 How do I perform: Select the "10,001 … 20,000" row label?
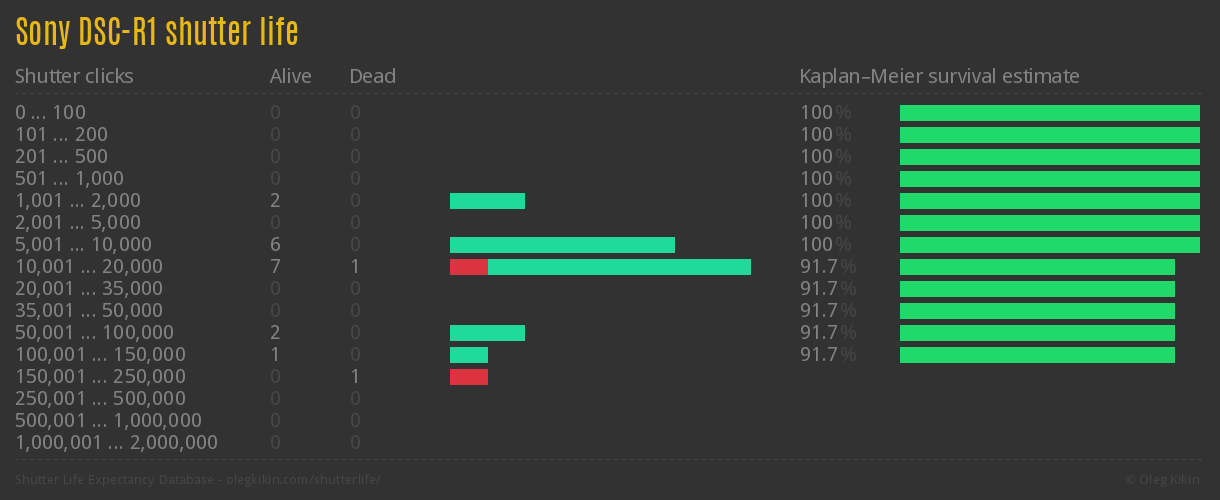click(89, 267)
